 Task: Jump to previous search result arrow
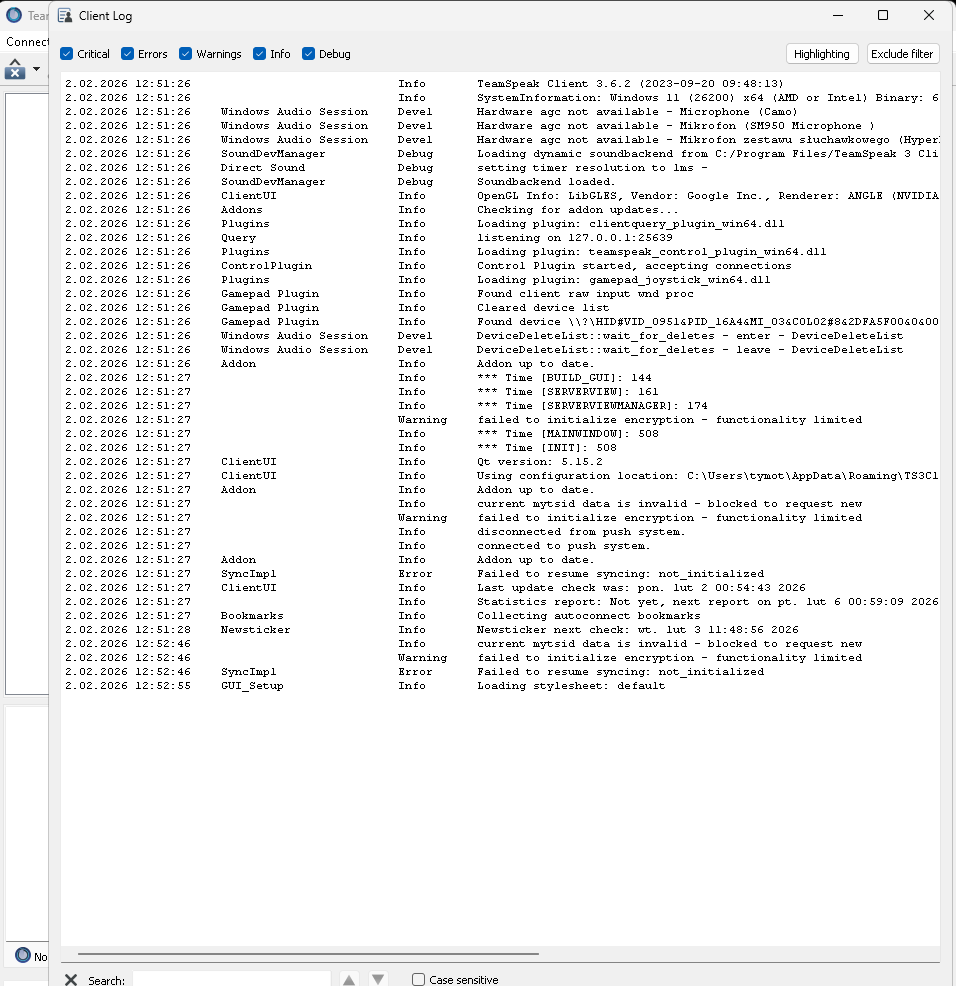[x=349, y=979]
